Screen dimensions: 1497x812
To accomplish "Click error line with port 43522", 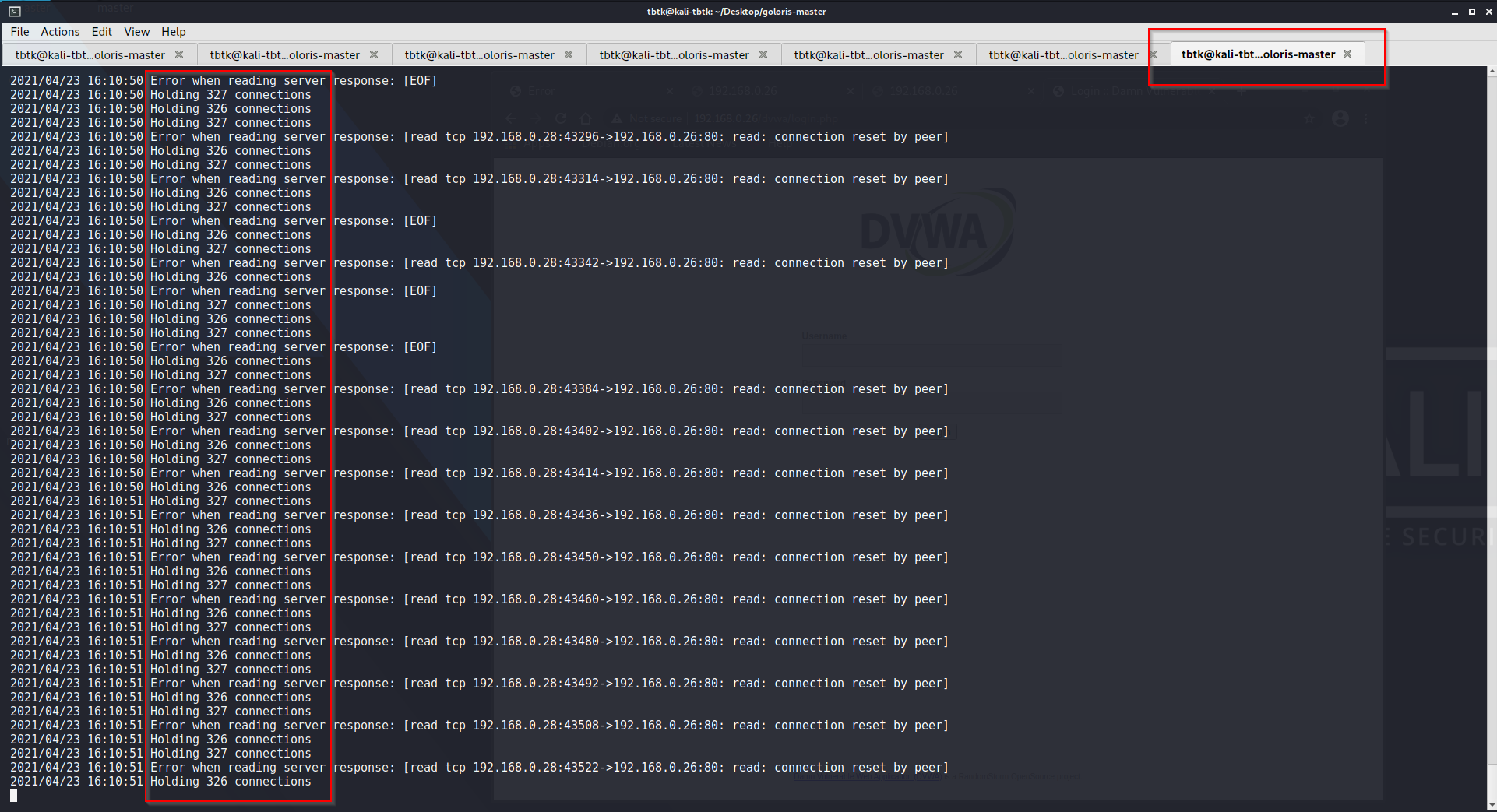I will point(479,768).
